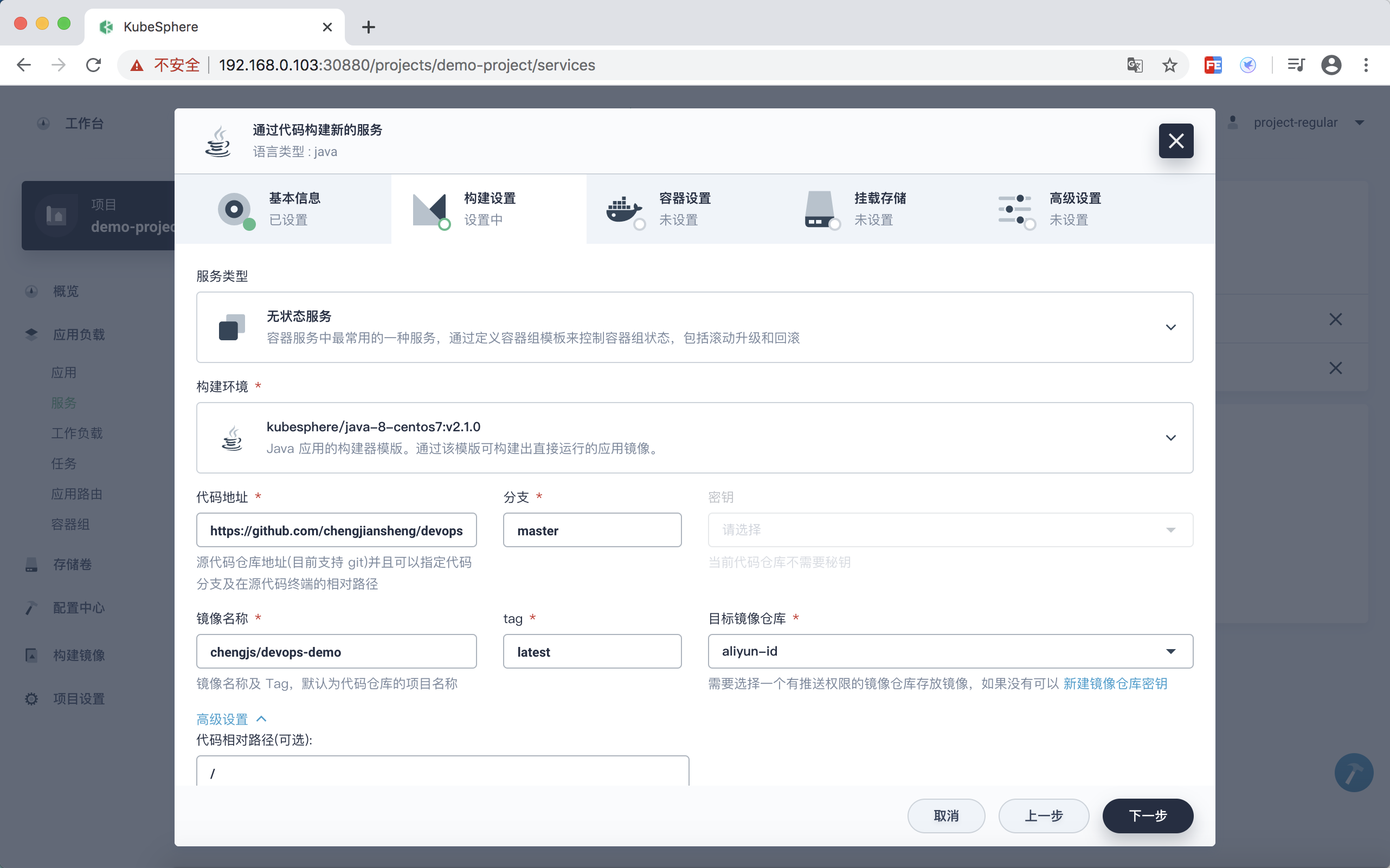Viewport: 1390px width, 868px height.
Task: Click the 下一步 next button
Action: coord(1147,815)
